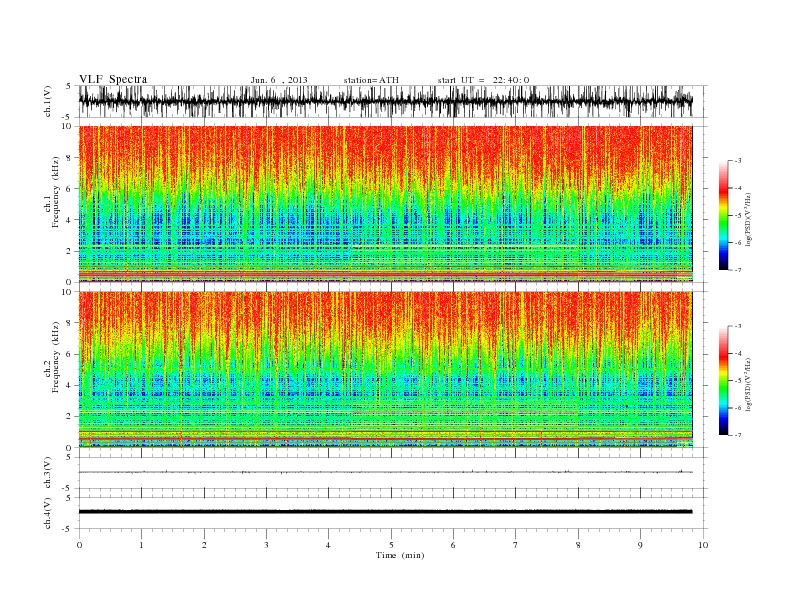Viewport: 792px width, 612px height.
Task: Click the thick ch.4 voltage trace
Action: pos(385,512)
